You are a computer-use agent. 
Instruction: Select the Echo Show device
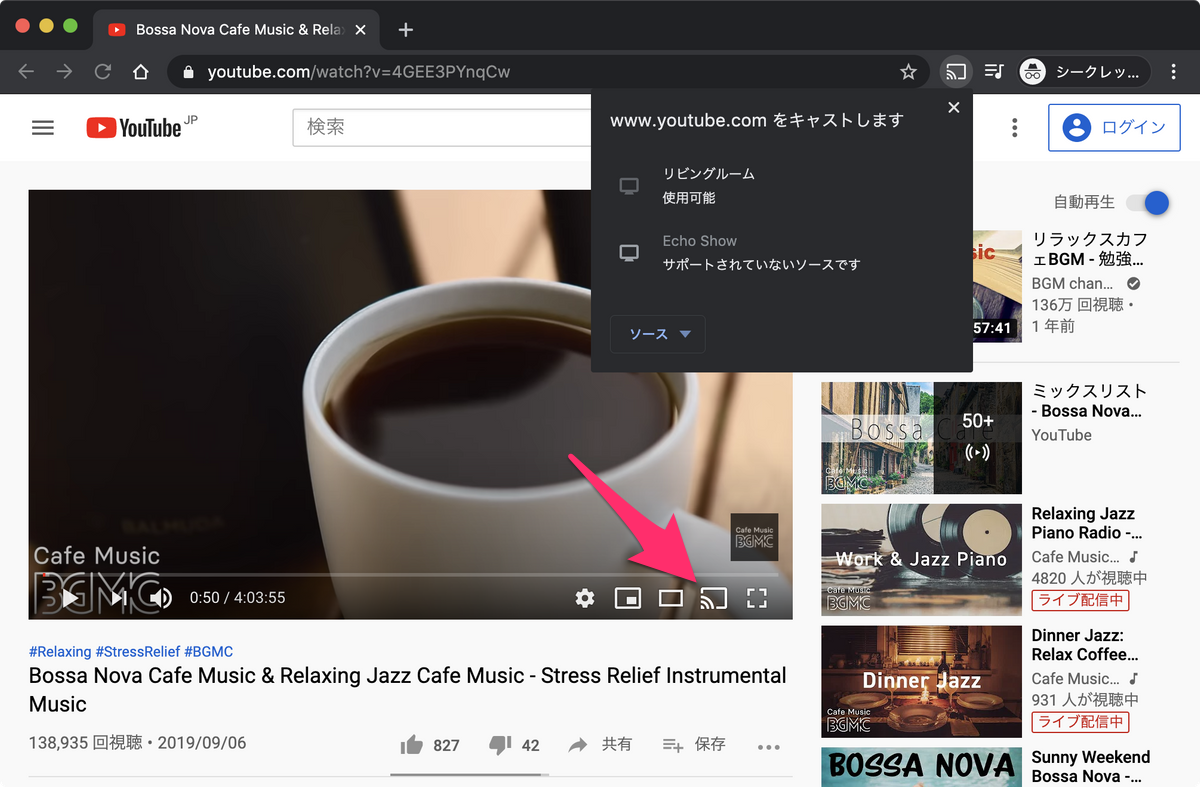click(781, 253)
